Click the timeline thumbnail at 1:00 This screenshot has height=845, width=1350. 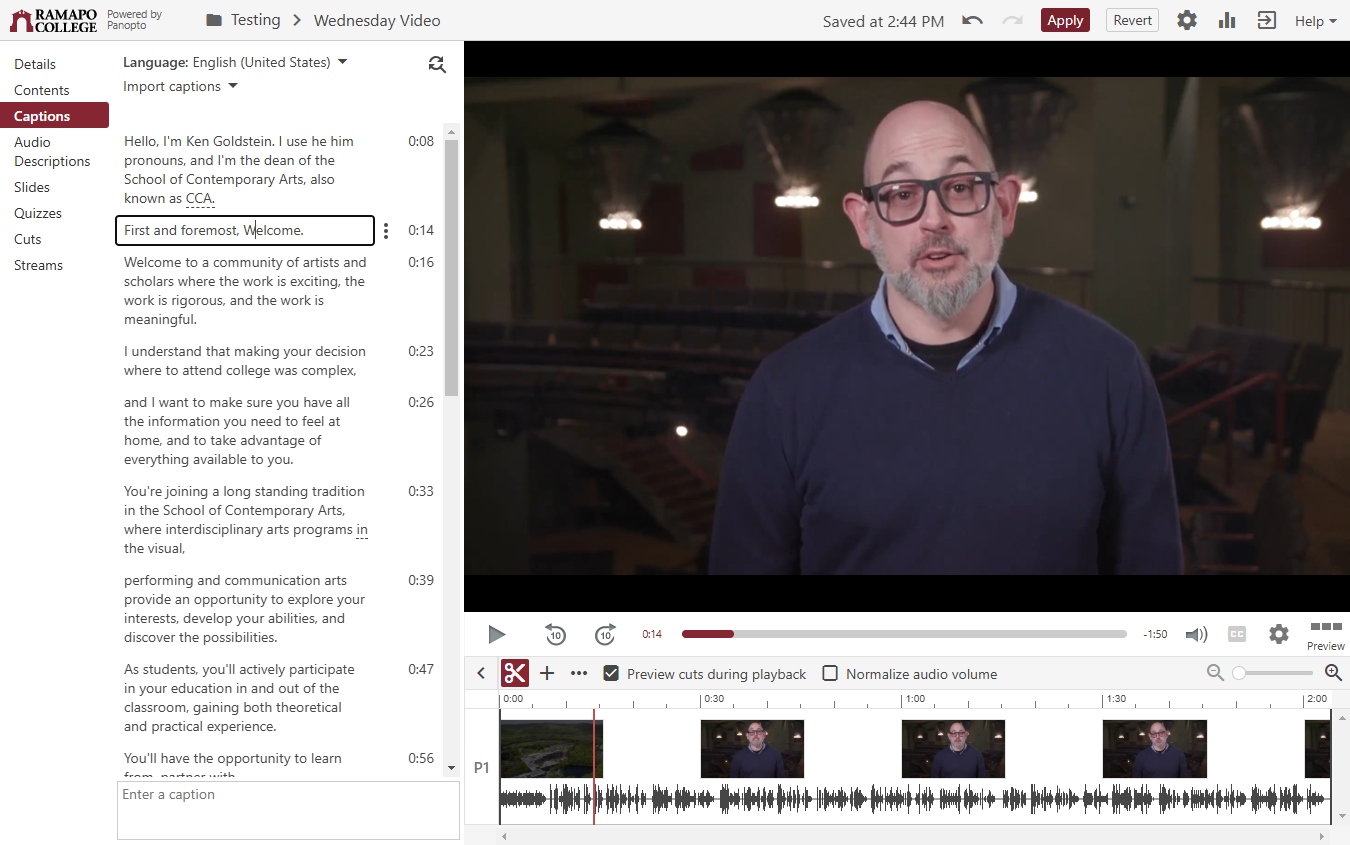click(x=953, y=748)
